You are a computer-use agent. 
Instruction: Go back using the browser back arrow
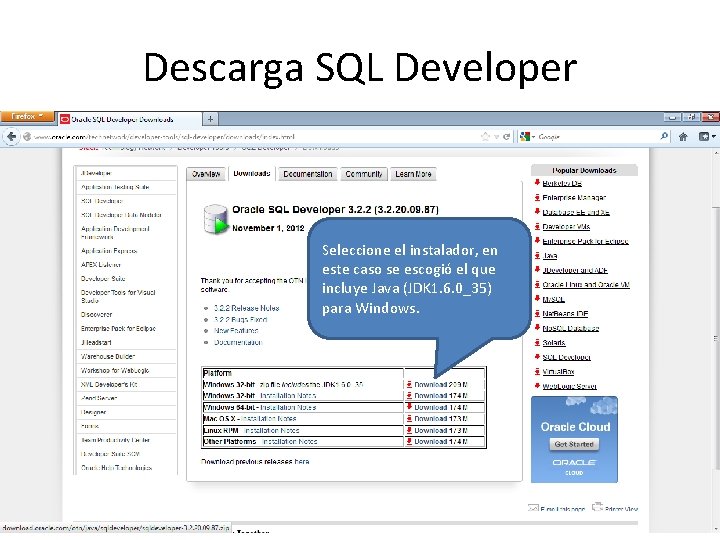click(x=11, y=136)
